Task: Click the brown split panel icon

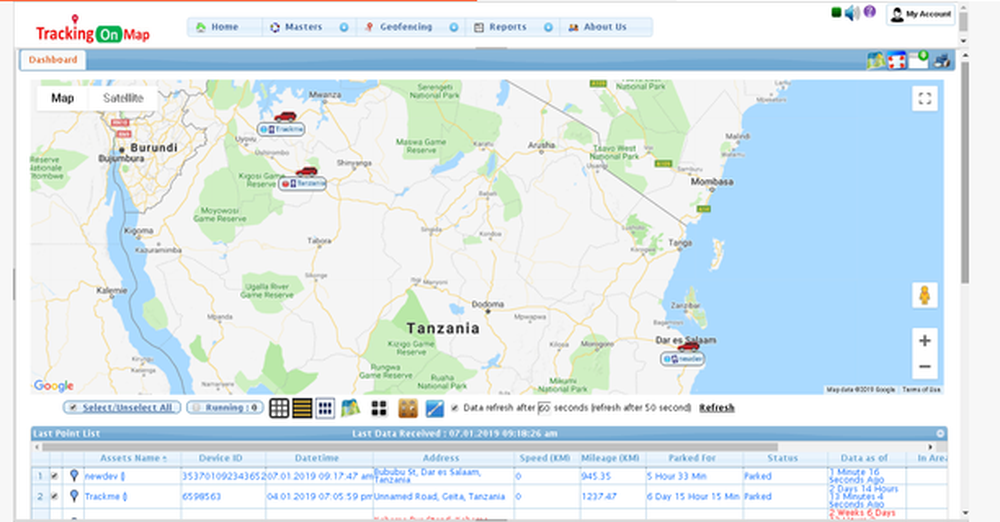Action: click(408, 408)
